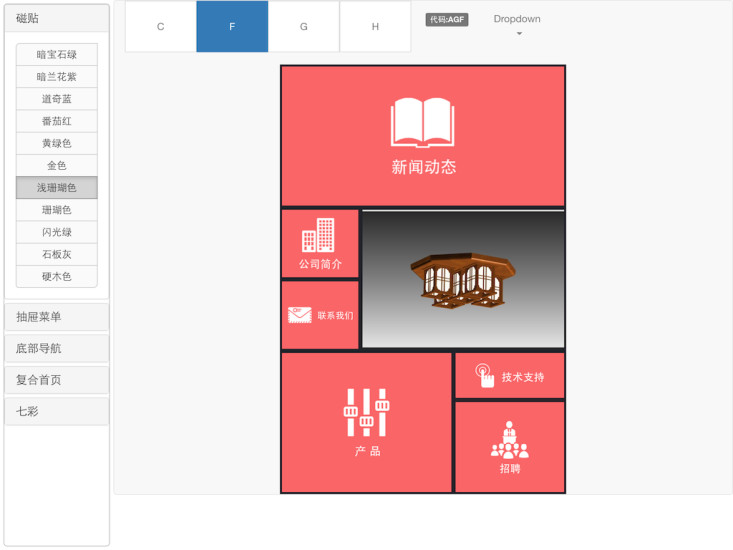Image resolution: width=733 pixels, height=550 pixels.
Task: Expand the 底部导航 accordion section
Action: coord(57,349)
